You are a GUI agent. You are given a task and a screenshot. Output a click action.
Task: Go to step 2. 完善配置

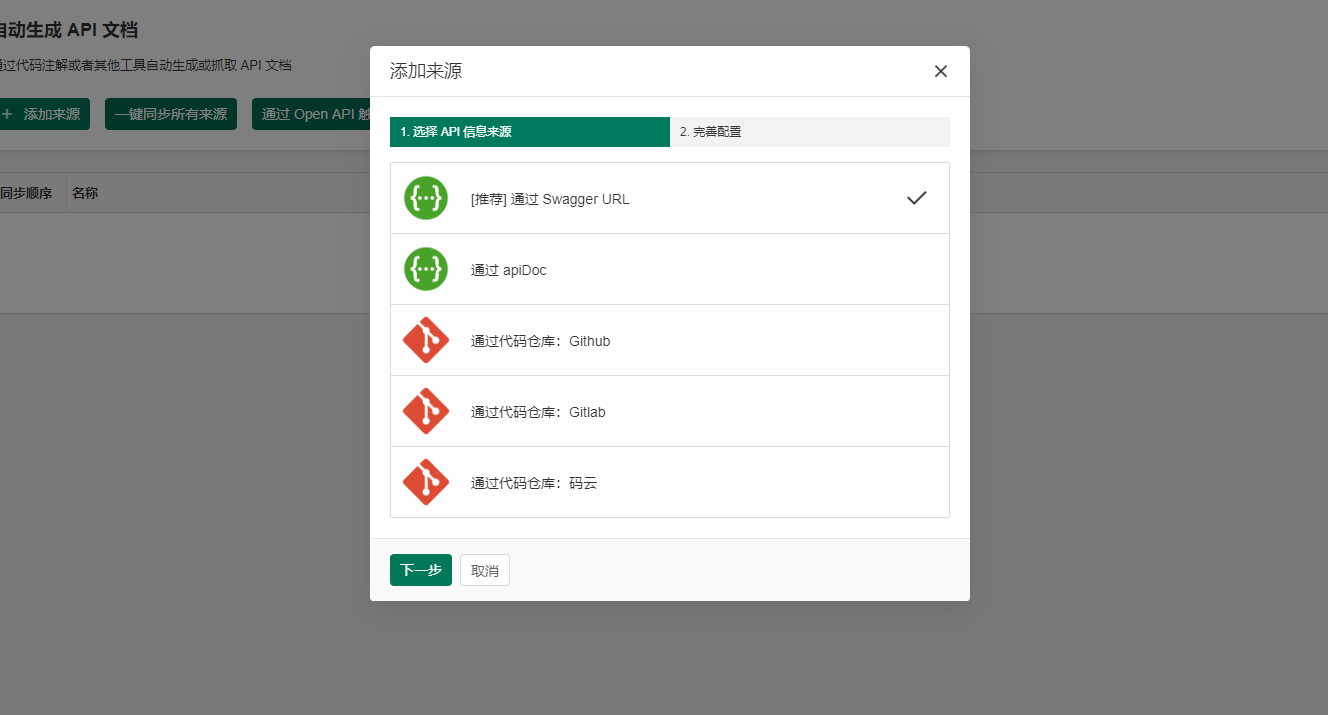pyautogui.click(x=810, y=132)
